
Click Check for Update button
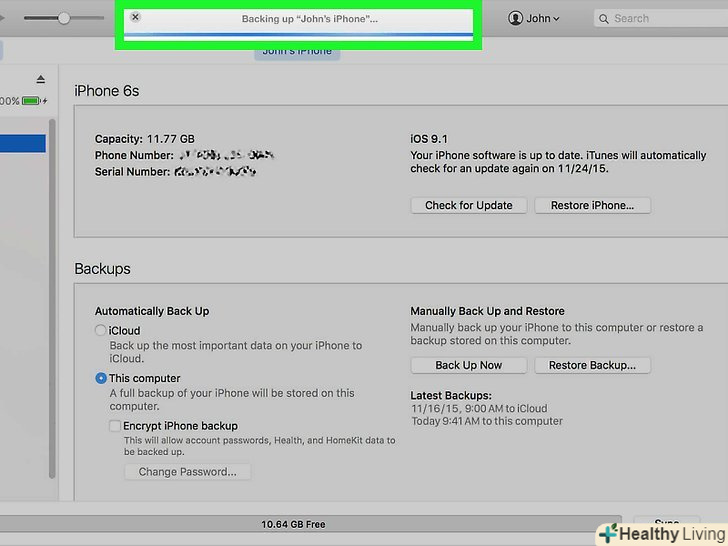click(x=468, y=205)
